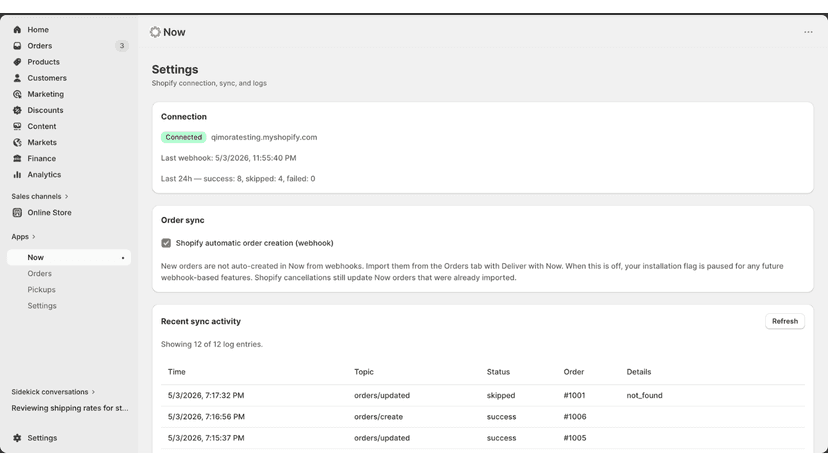Click not_found detail for order #1001
Image resolution: width=828 pixels, height=466 pixels.
point(644,395)
